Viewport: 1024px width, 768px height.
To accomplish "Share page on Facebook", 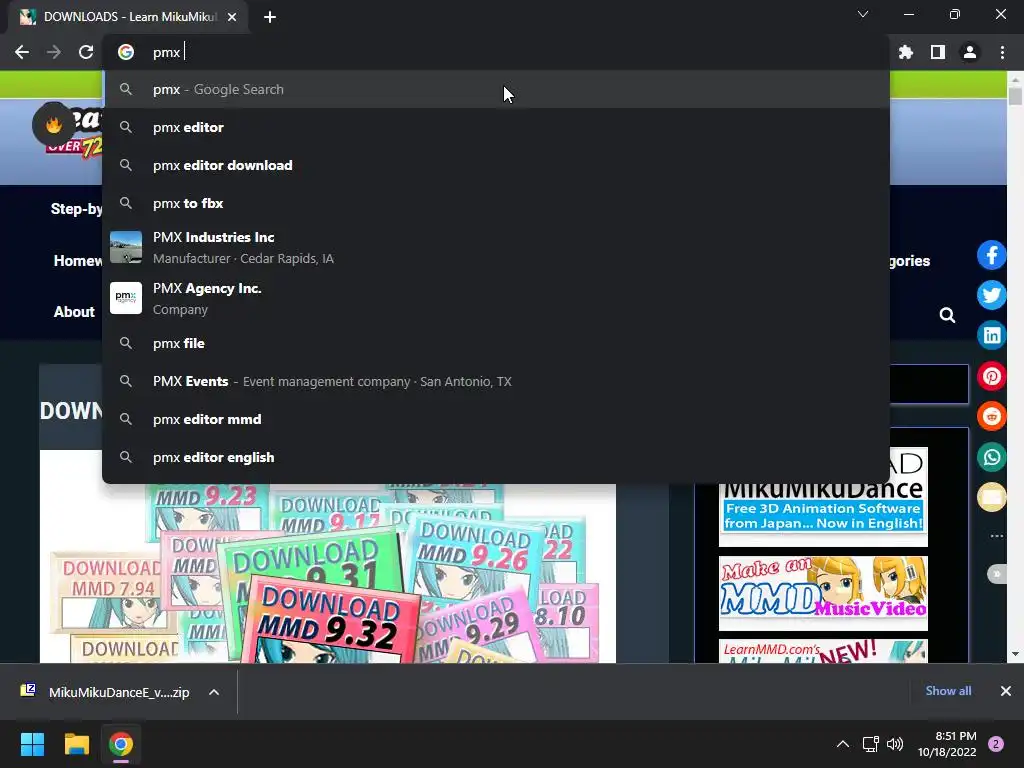I will click(x=991, y=255).
